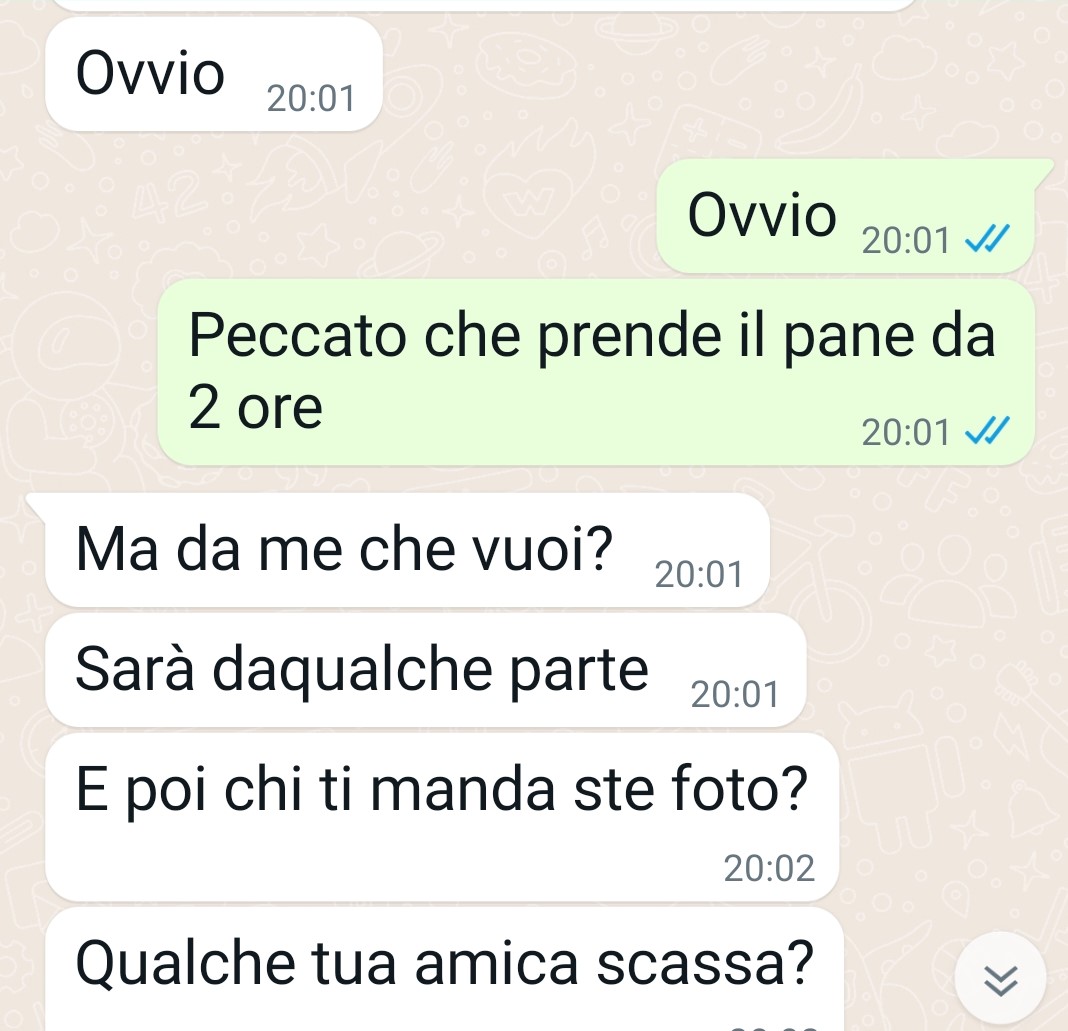Click the 20:01 timestamp of received "Ovvio"
Viewport: 1068px width, 1031px height.
coord(311,98)
